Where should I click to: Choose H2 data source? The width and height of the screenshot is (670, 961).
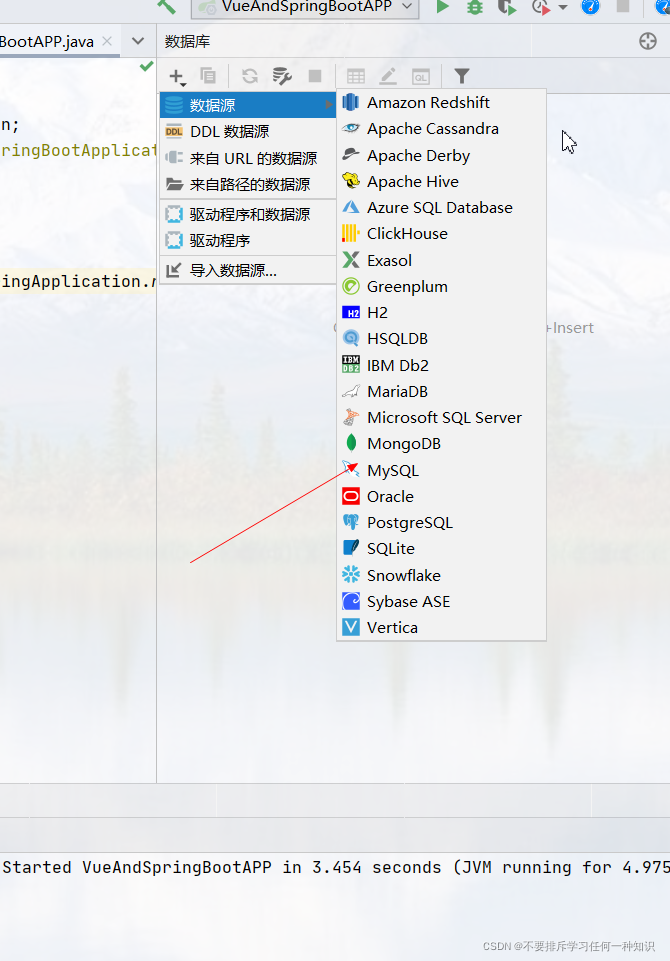441,313
